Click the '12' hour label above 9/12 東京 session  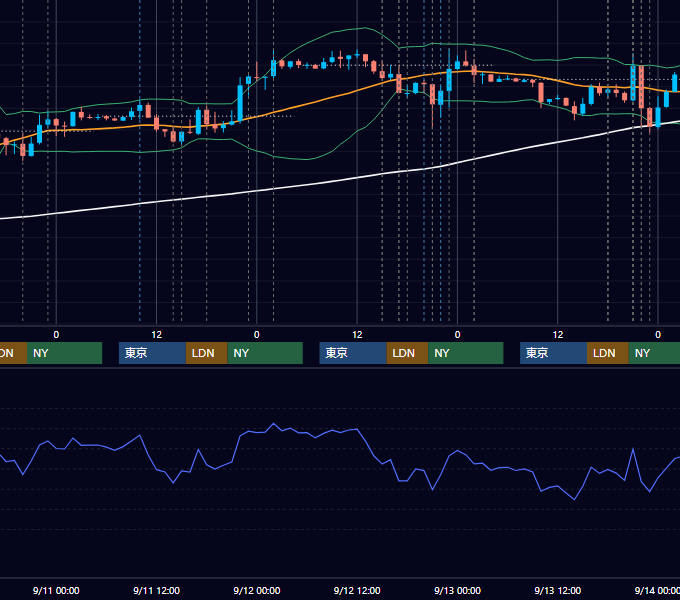[357, 335]
